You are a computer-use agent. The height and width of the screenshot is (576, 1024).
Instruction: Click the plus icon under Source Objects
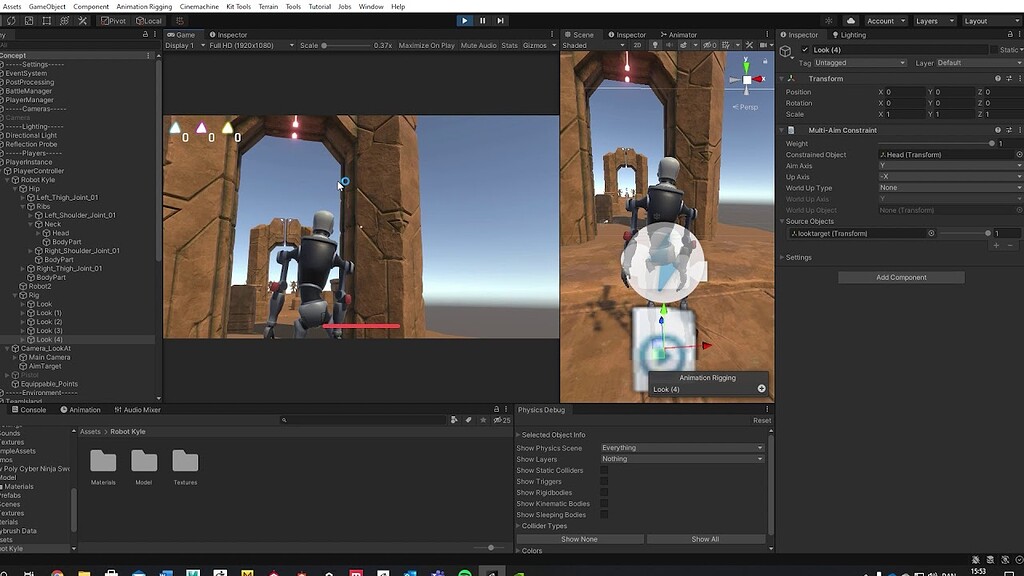996,244
